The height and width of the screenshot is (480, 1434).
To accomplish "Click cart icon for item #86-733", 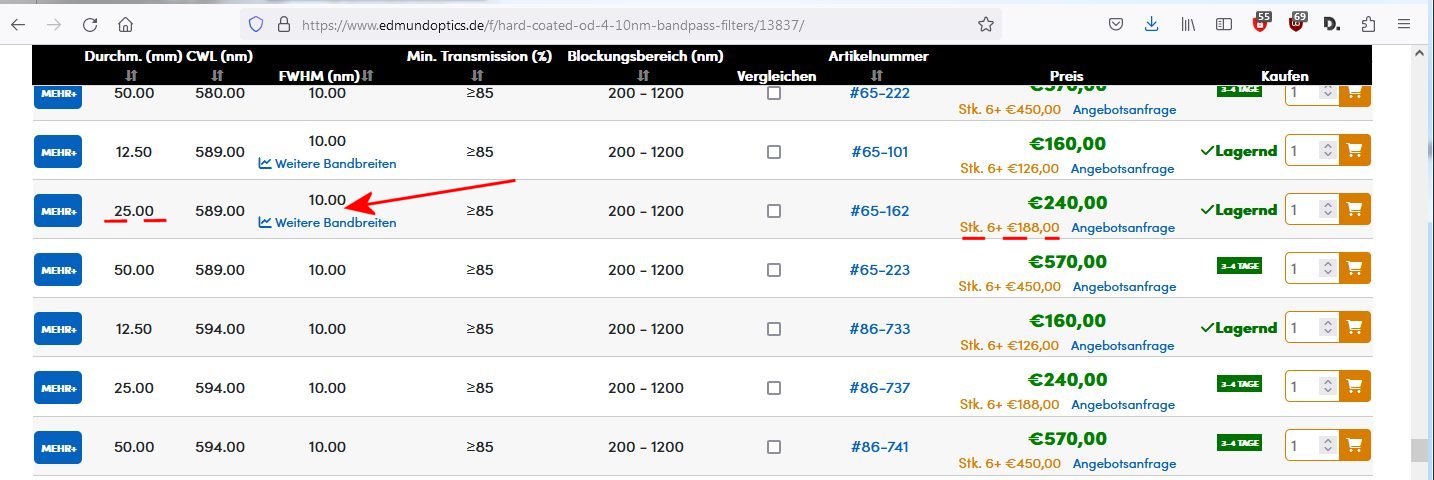I will click(1355, 327).
